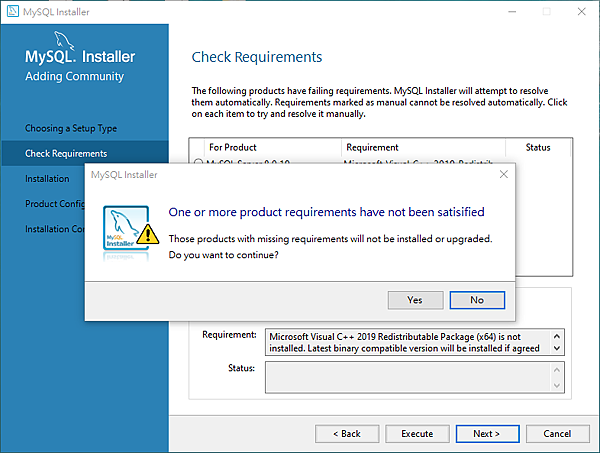Select the Check Requirements step
This screenshot has height=453, width=600.
point(66,154)
